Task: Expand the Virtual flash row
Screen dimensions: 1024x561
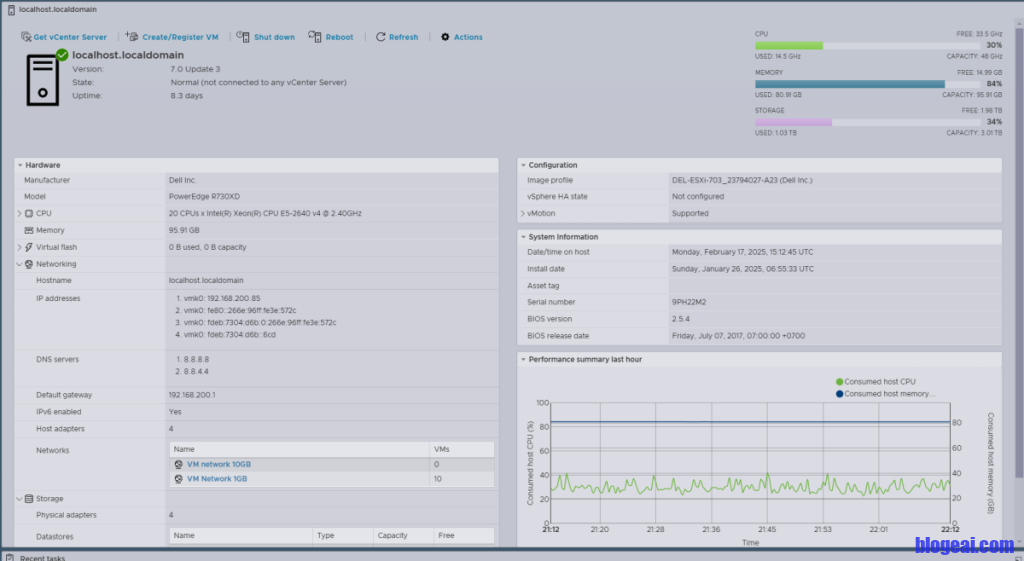Action: 19,247
